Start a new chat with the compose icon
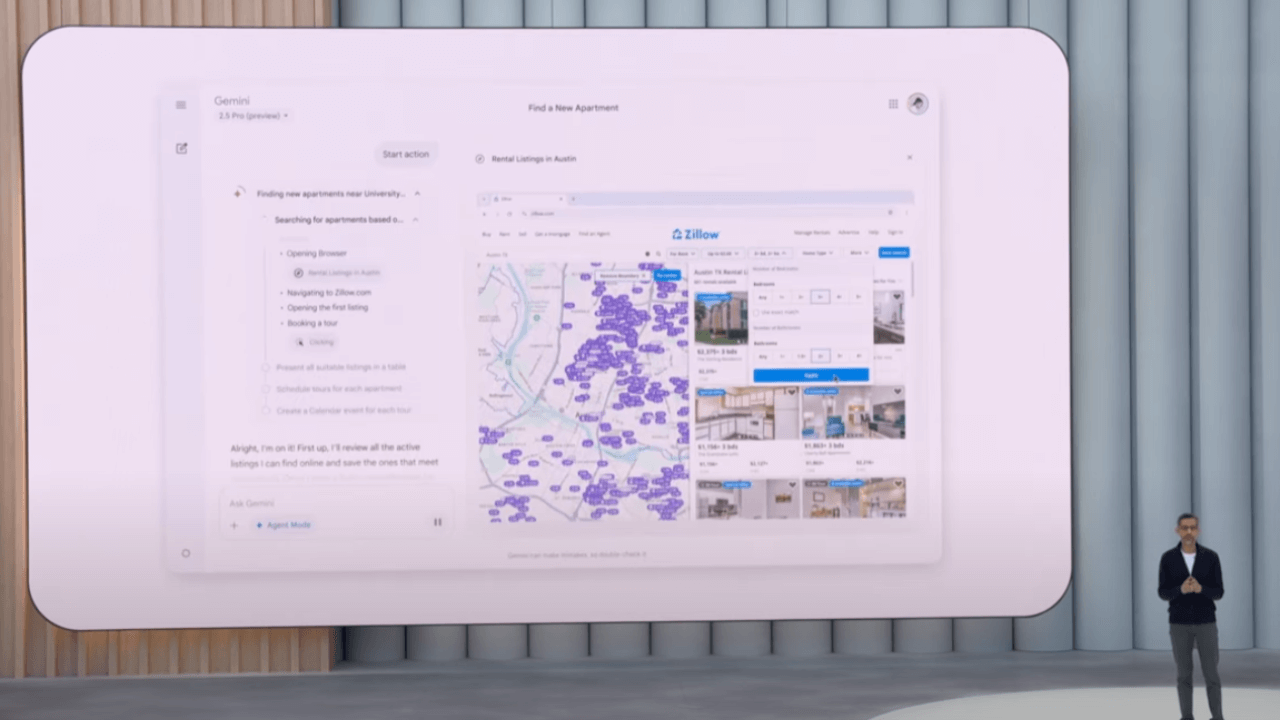 (x=181, y=148)
